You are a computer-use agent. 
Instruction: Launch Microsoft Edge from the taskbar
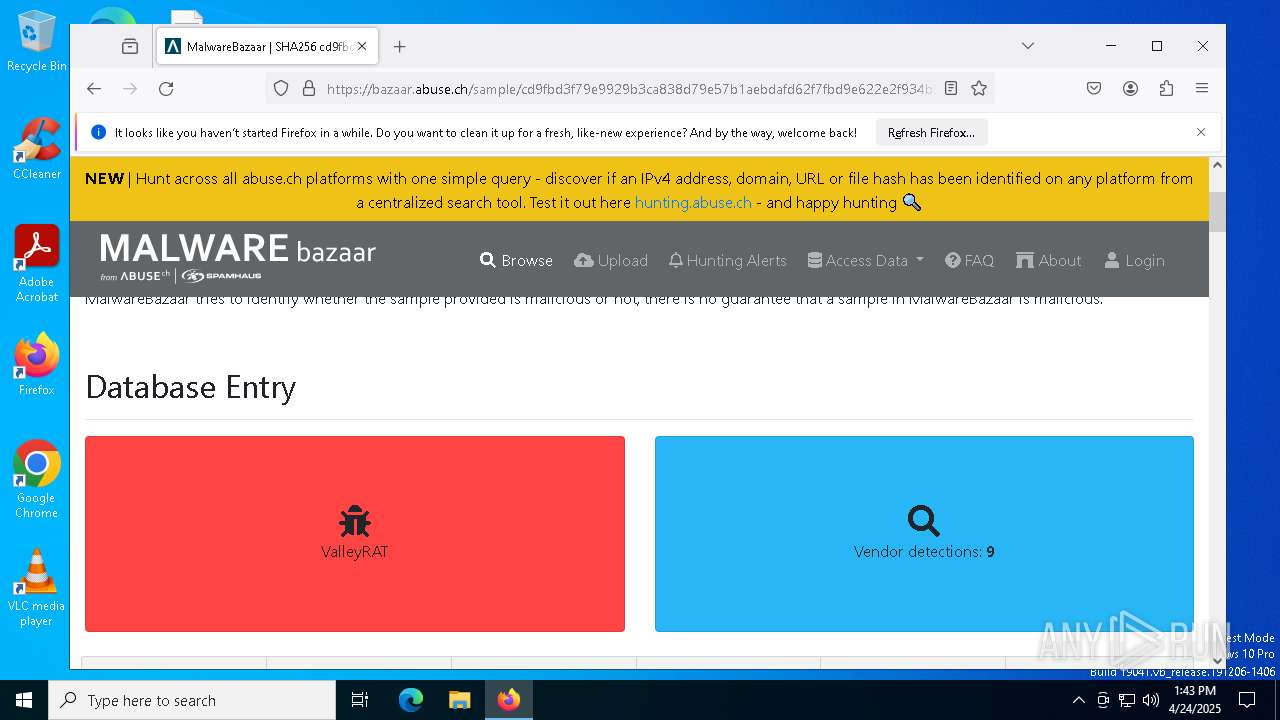click(x=411, y=700)
